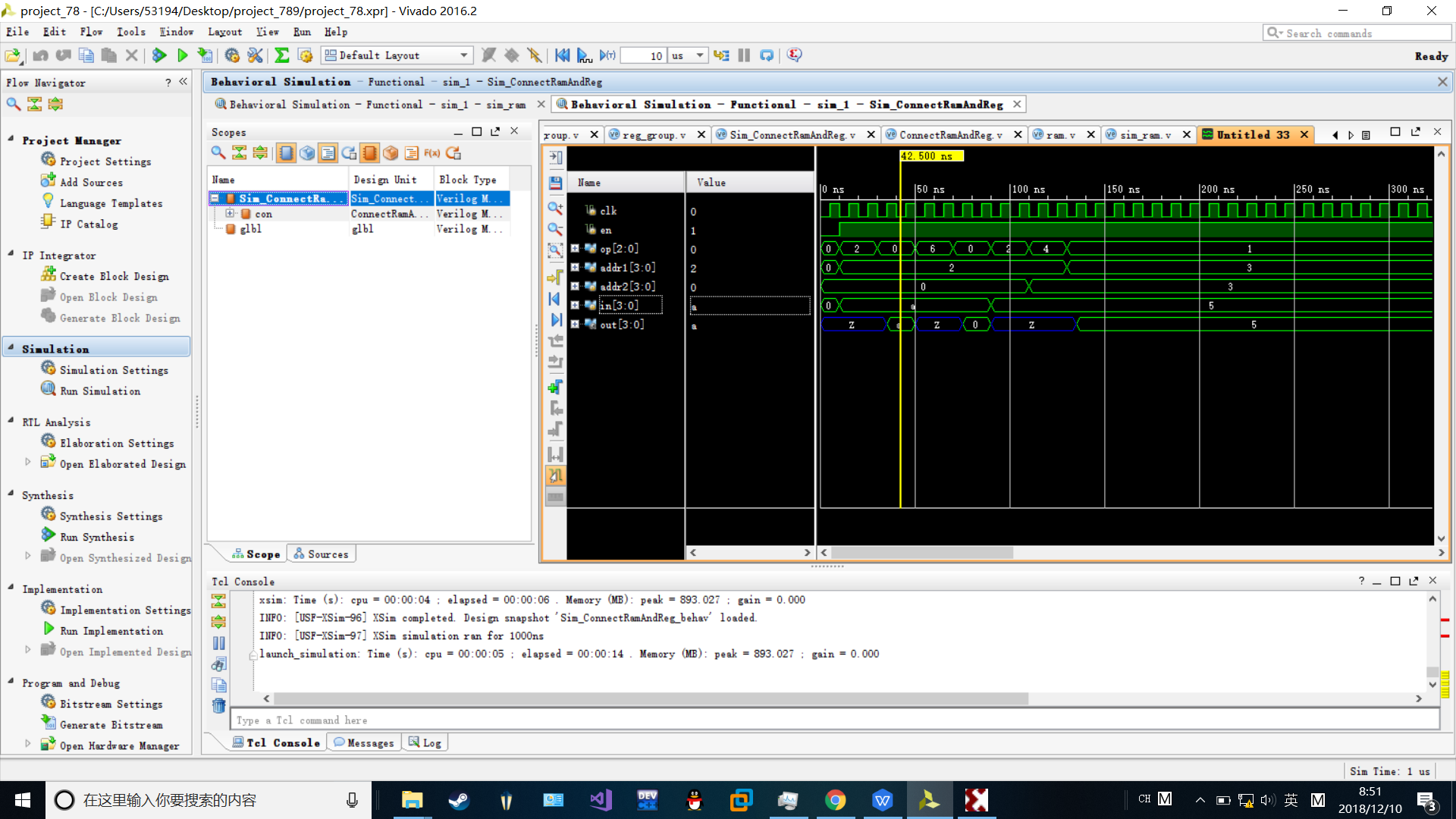
Task: Go to the previous transition icon
Action: pyautogui.click(x=556, y=341)
